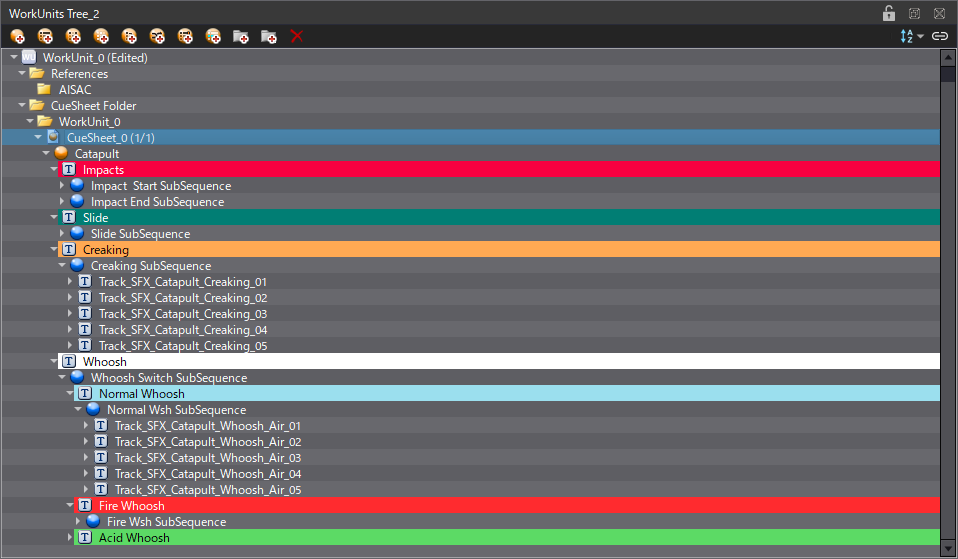Image resolution: width=958 pixels, height=559 pixels.
Task: Expand Impact End SubSequence
Action: click(62, 201)
